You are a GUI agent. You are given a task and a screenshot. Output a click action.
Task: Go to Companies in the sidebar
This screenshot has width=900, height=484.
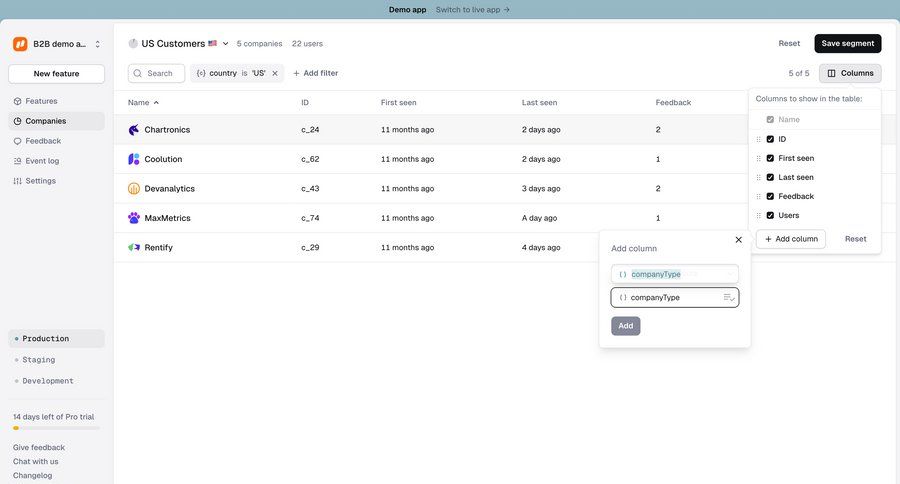pyautogui.click(x=56, y=121)
